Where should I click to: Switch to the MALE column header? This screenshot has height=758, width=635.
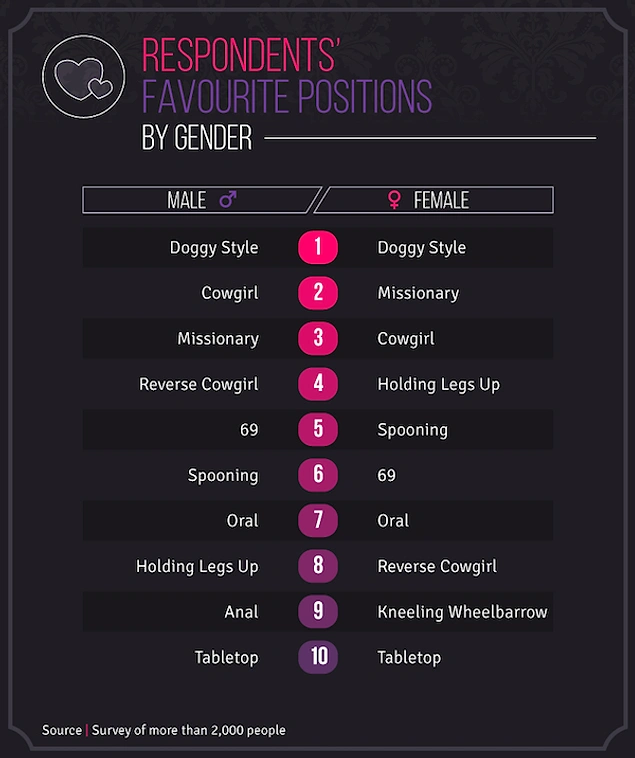point(202,200)
